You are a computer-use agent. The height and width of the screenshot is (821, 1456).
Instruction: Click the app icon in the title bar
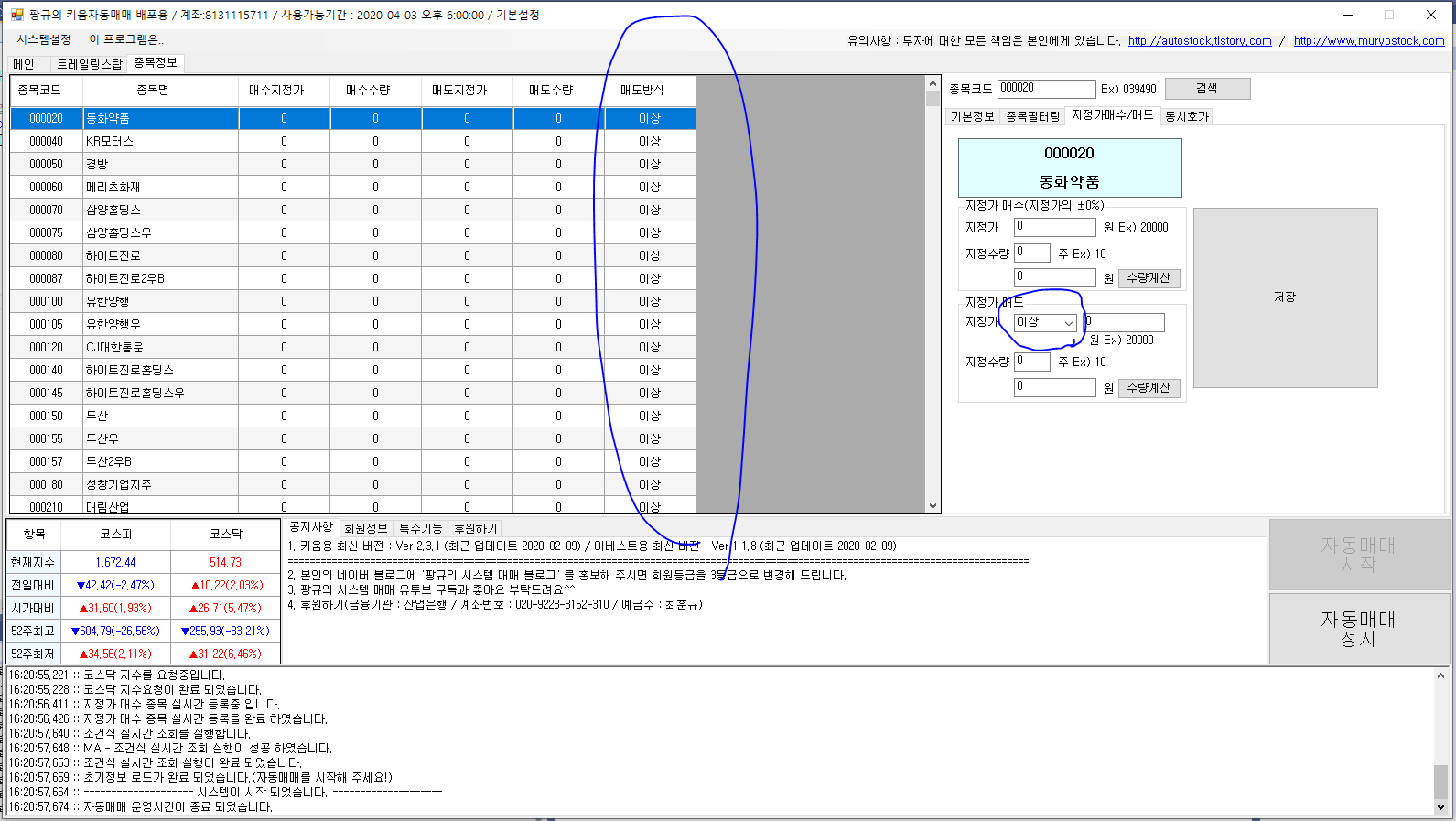[x=16, y=15]
